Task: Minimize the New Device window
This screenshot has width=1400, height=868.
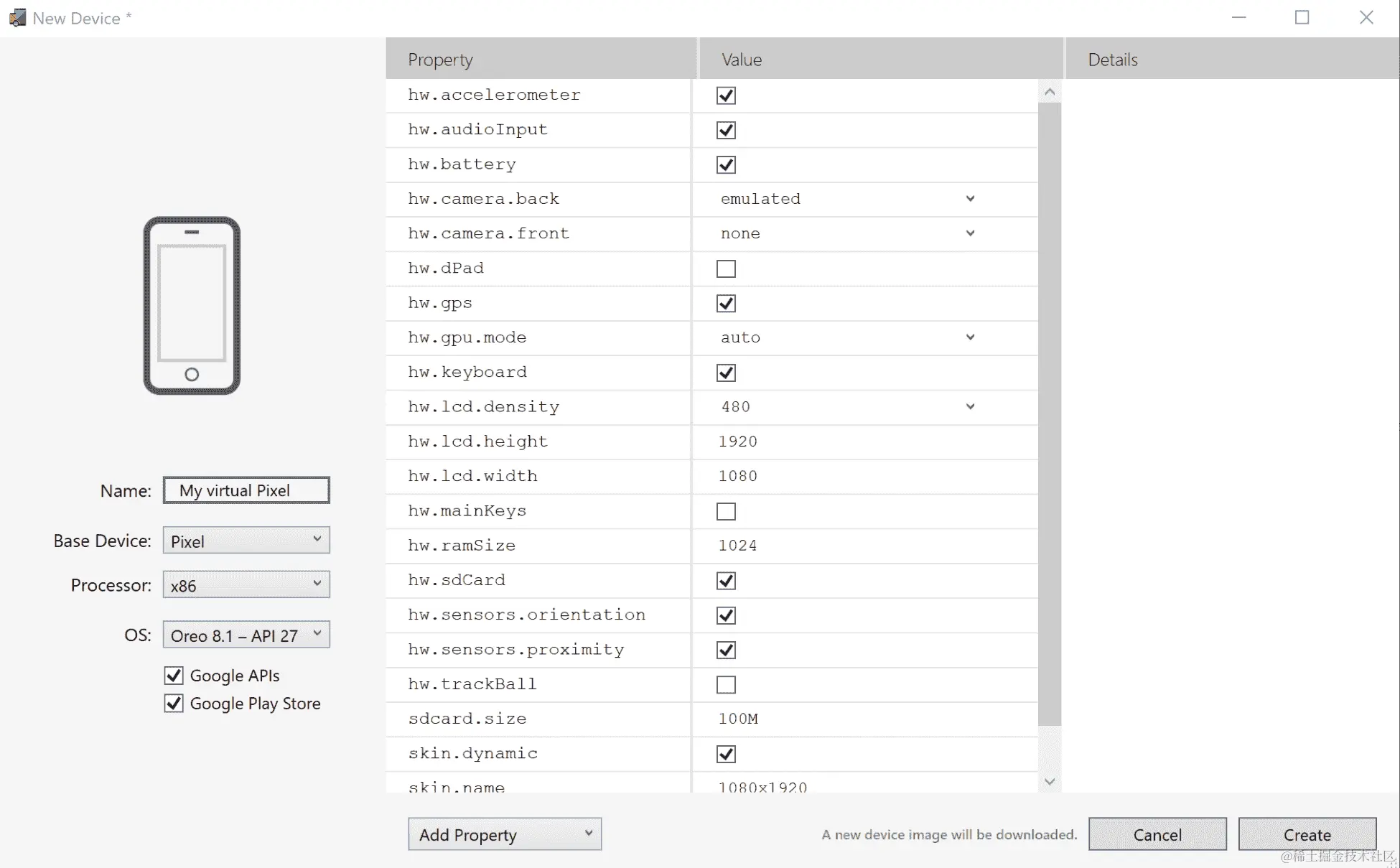Action: click(x=1238, y=18)
